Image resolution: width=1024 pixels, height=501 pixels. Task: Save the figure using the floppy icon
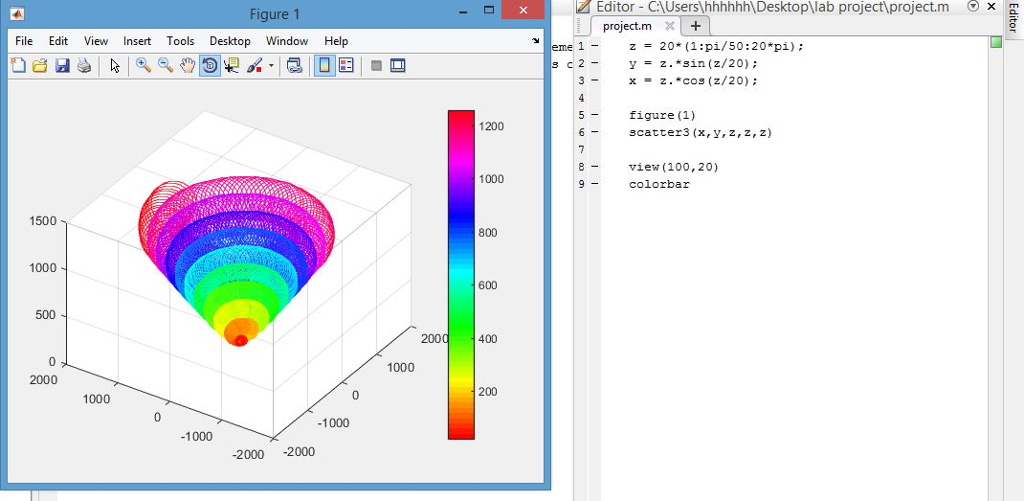coord(62,66)
